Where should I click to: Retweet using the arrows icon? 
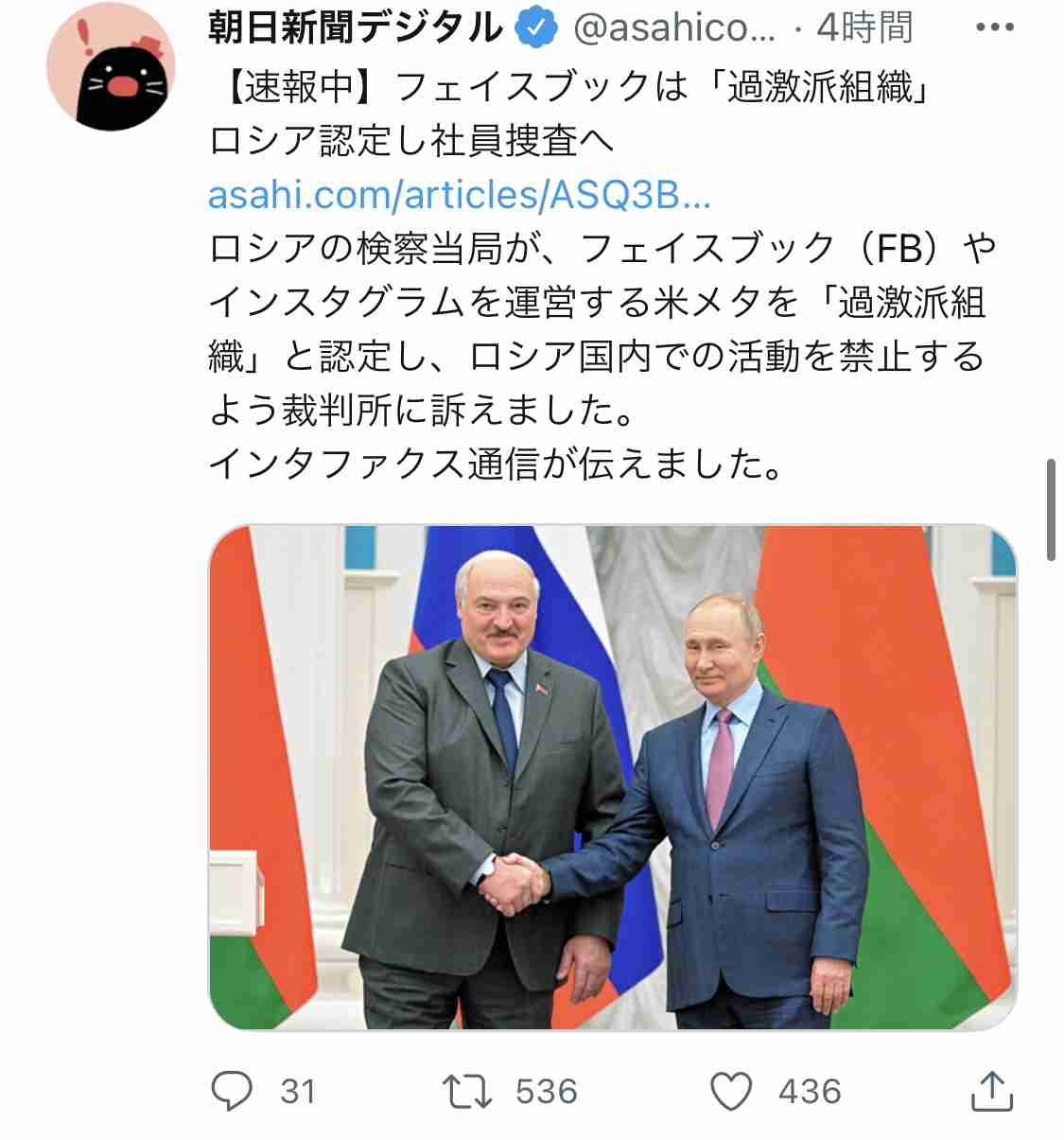(467, 1091)
